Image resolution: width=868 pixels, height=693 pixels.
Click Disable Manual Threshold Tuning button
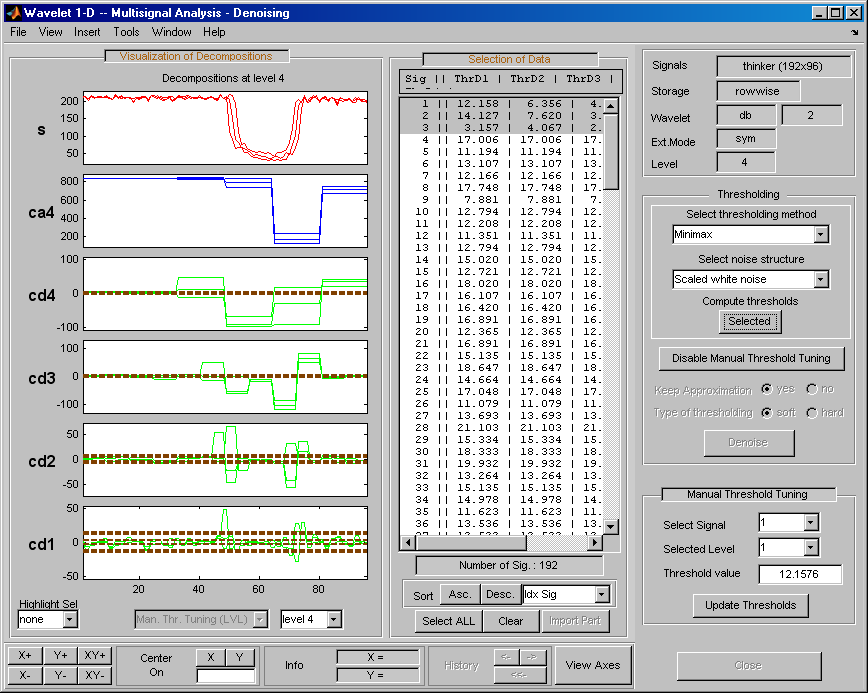coord(750,358)
